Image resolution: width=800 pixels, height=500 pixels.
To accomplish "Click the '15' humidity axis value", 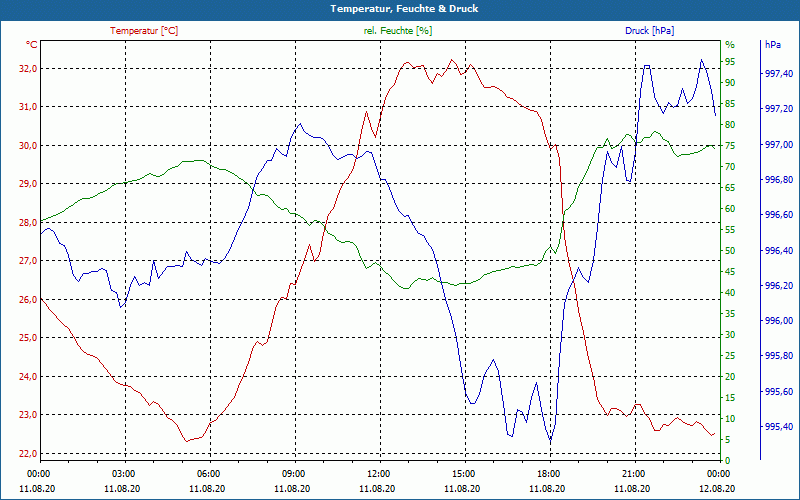I will [730, 398].
